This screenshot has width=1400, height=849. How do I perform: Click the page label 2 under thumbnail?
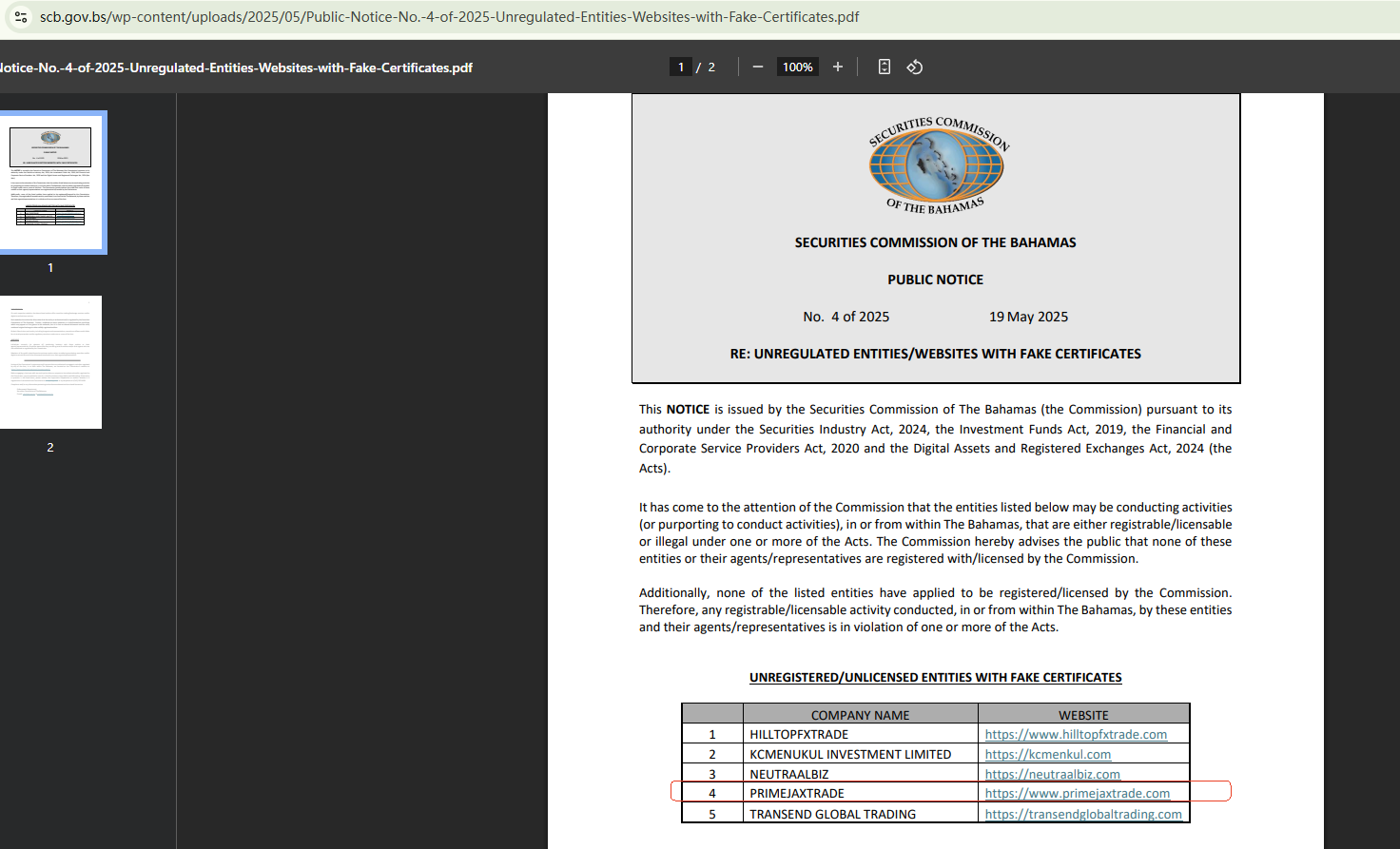[50, 448]
